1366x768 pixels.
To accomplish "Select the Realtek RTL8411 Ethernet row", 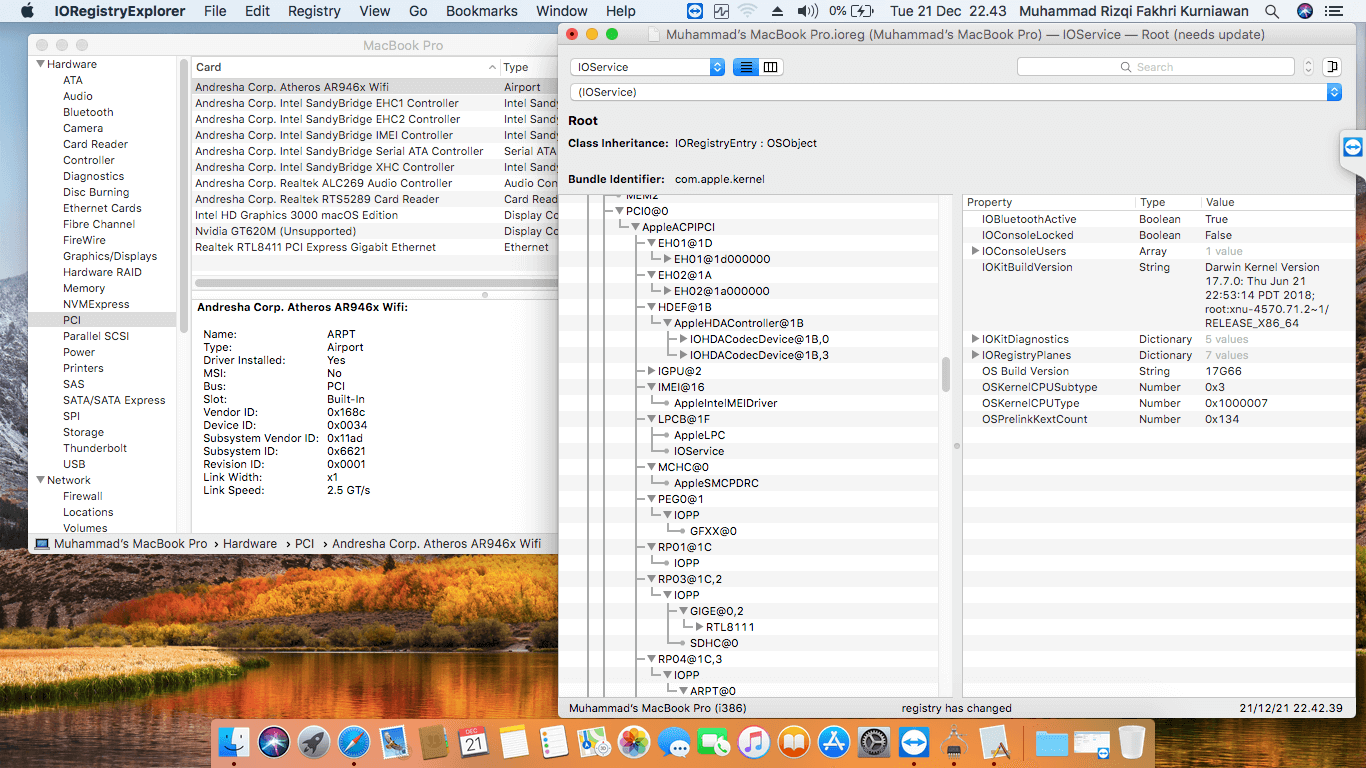I will tap(315, 247).
